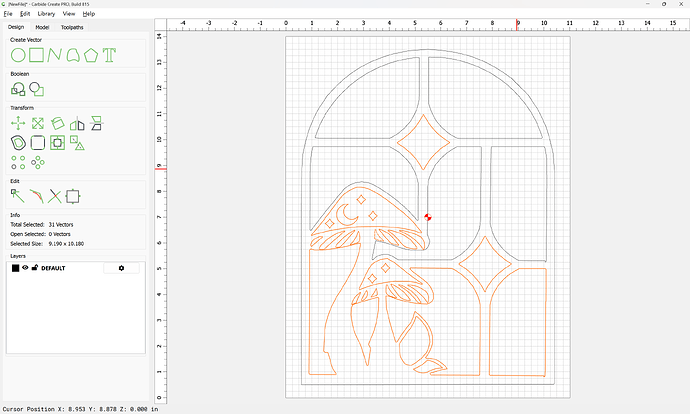Open the Trace/shape conversion tool

[x=77, y=143]
